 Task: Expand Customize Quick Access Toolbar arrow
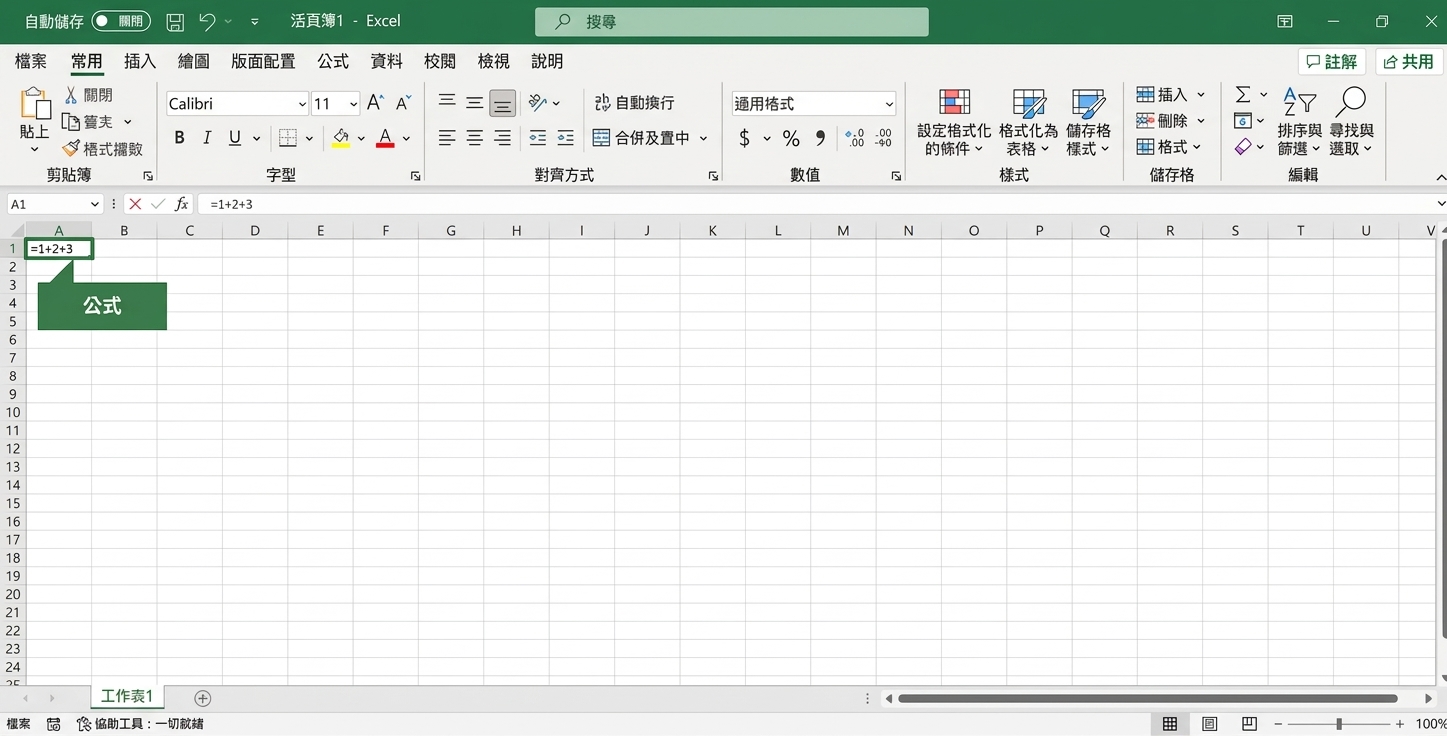coord(254,21)
